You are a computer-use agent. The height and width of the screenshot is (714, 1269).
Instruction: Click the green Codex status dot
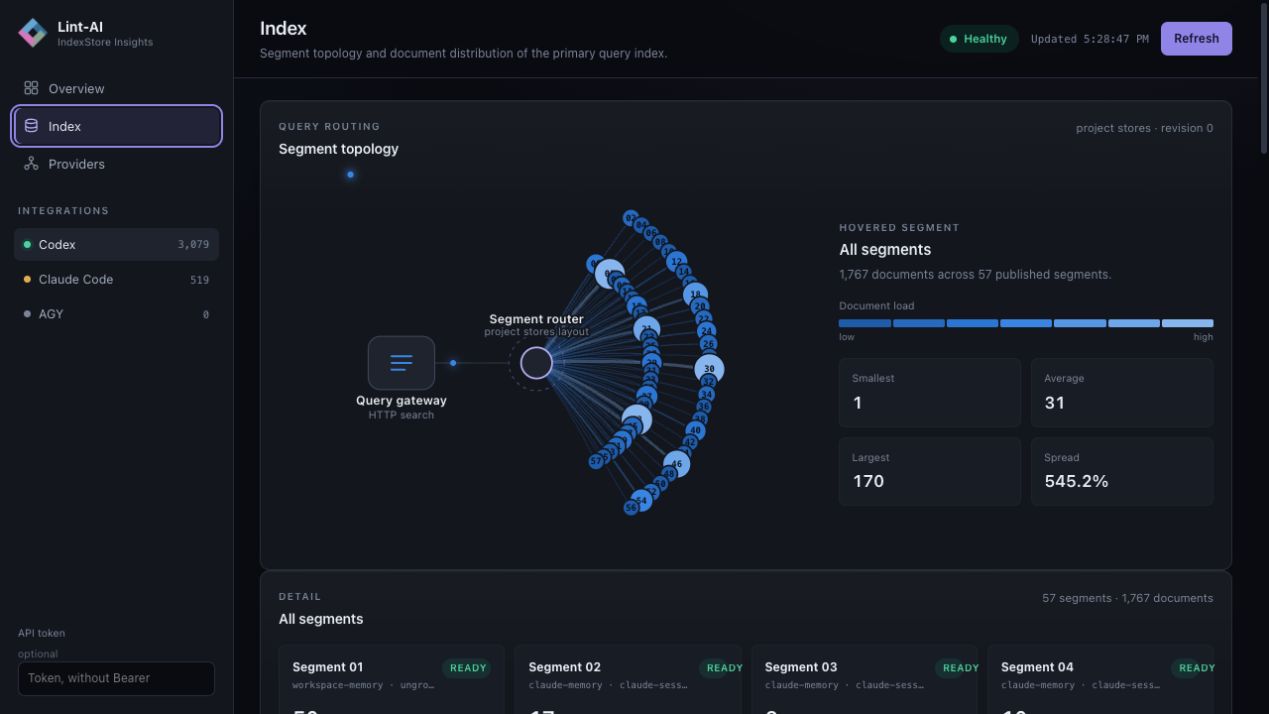[27, 245]
